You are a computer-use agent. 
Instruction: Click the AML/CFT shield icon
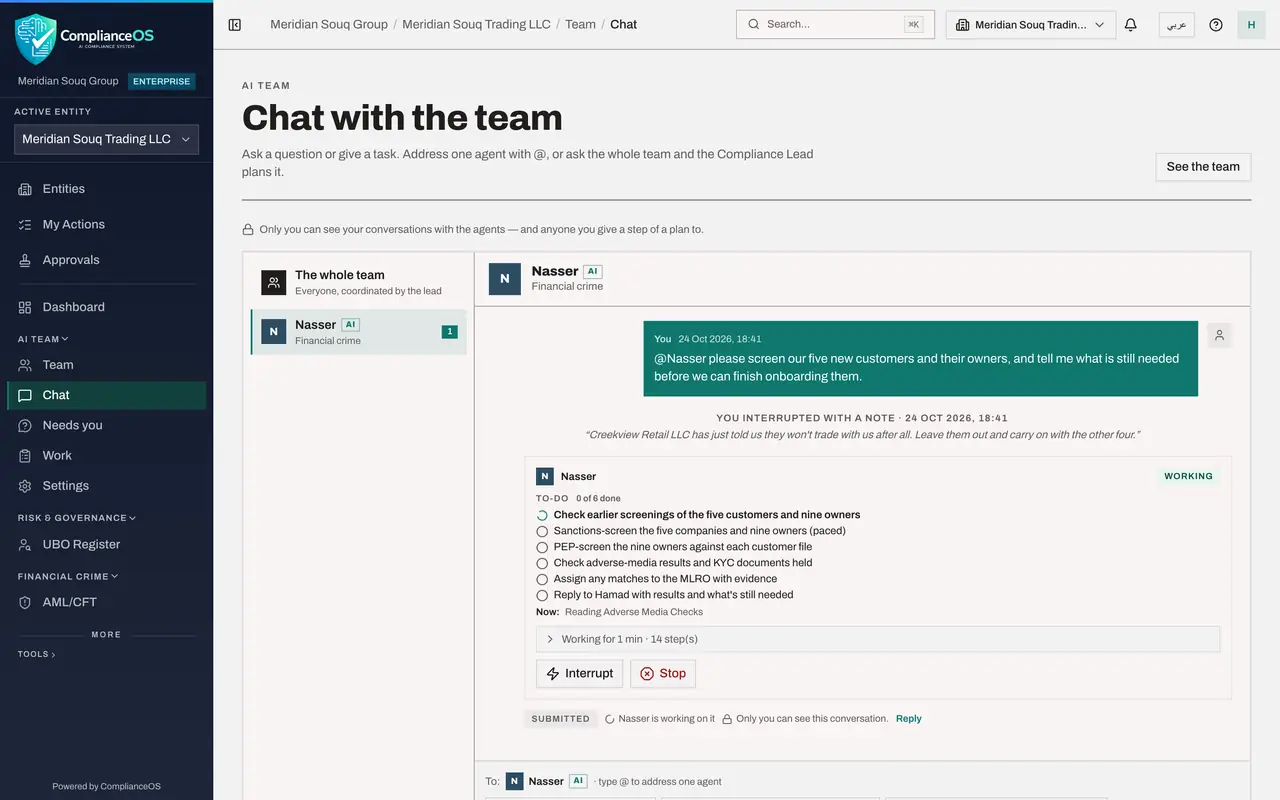click(25, 603)
